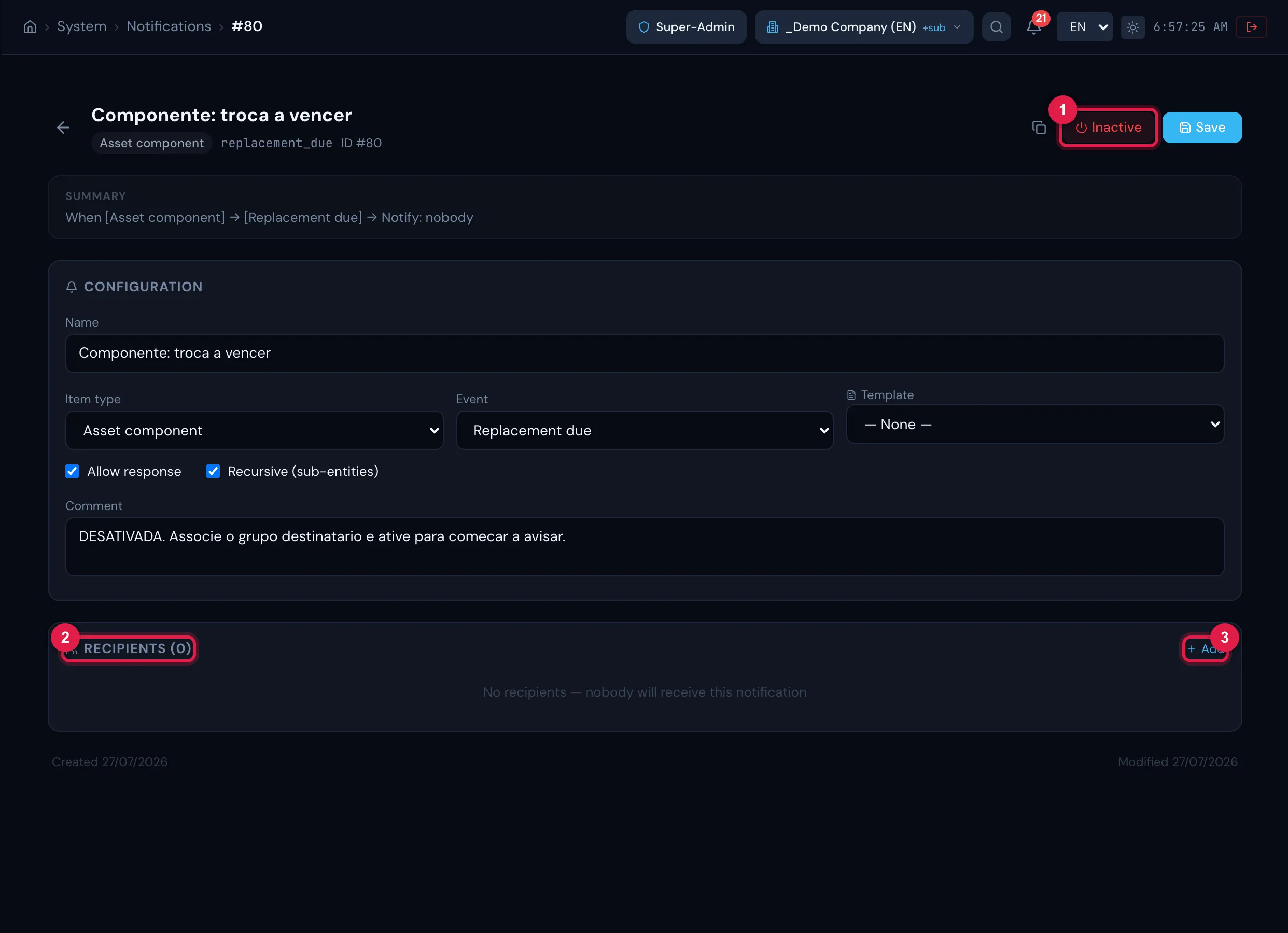The height and width of the screenshot is (933, 1288).
Task: Click the replacement_due code text
Action: [276, 143]
